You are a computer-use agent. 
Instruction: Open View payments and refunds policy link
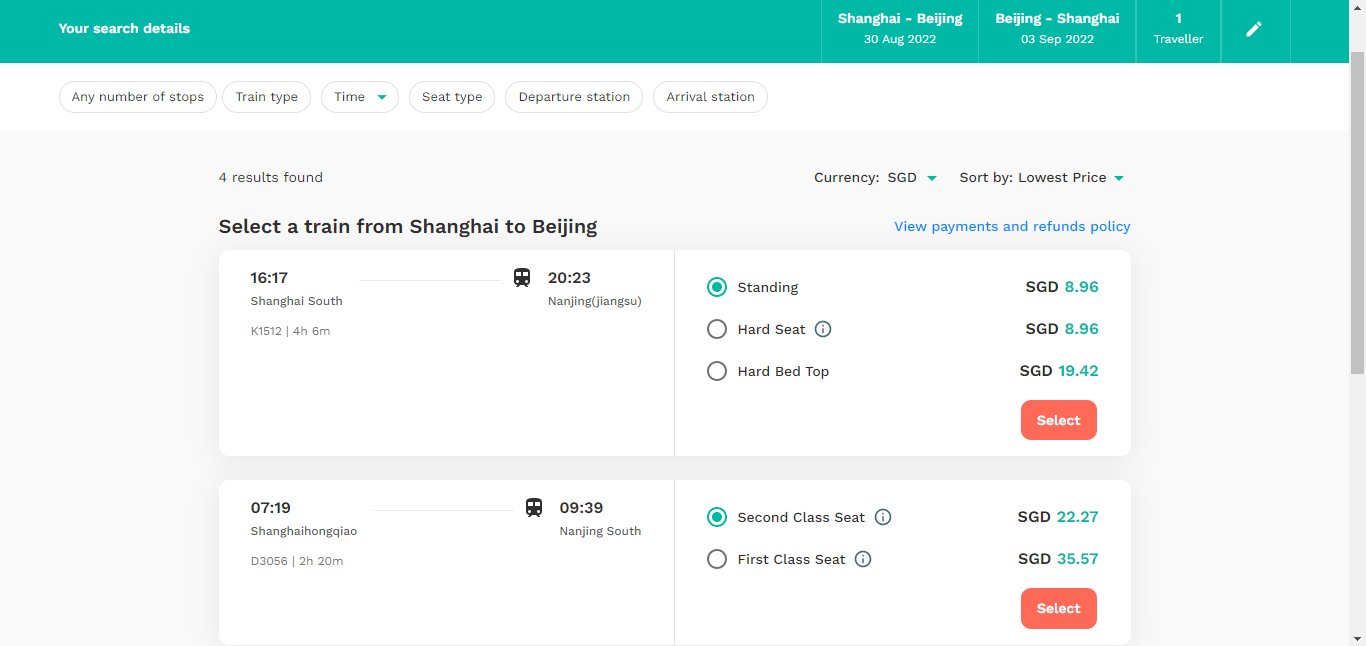pos(1012,226)
